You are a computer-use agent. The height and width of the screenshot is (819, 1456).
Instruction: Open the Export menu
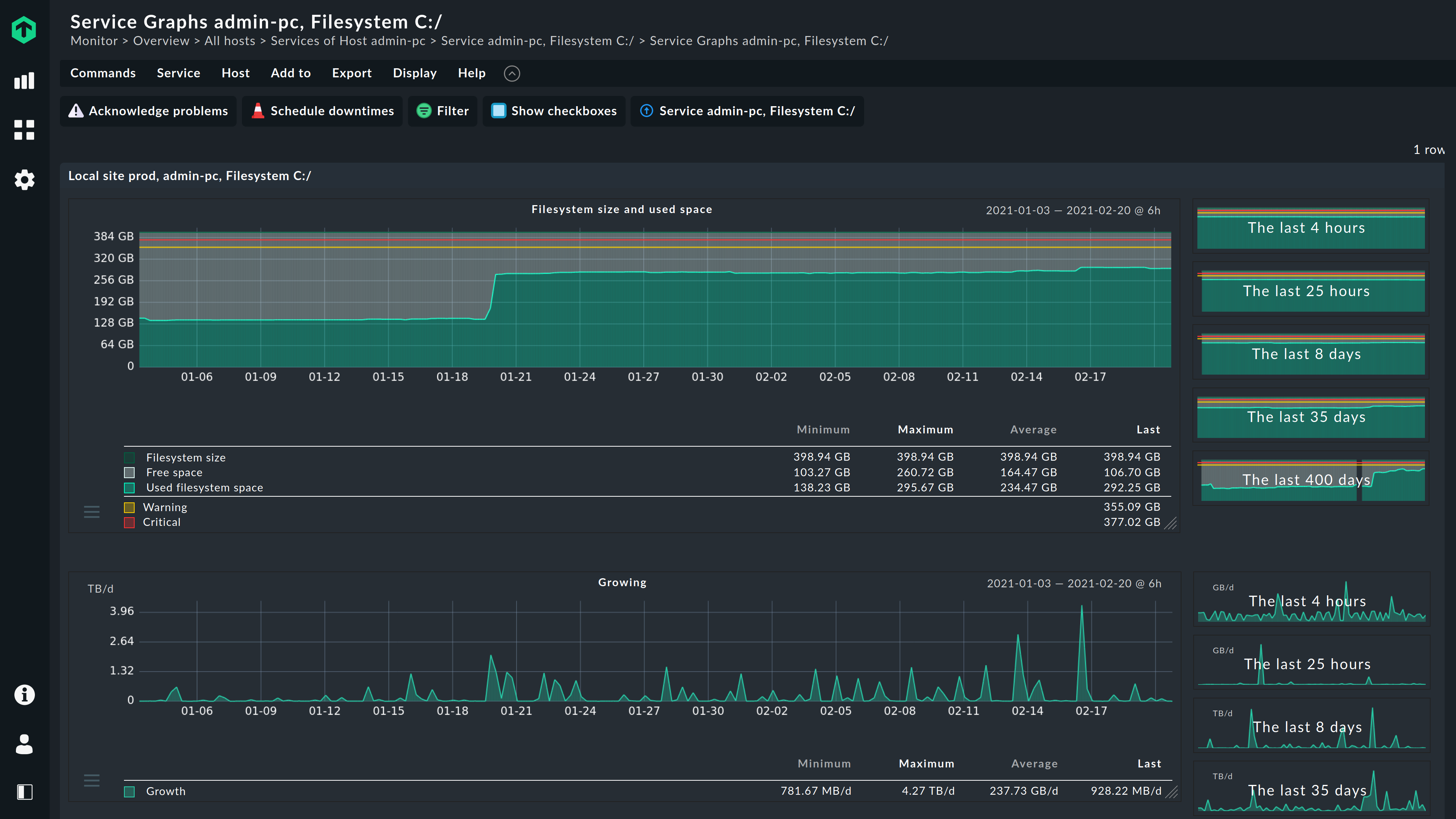[x=351, y=73]
